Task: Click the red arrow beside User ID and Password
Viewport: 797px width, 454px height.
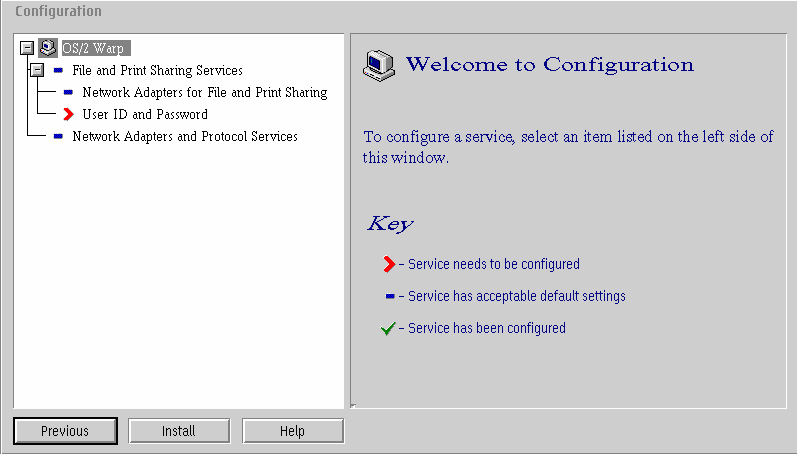Action: [x=69, y=114]
